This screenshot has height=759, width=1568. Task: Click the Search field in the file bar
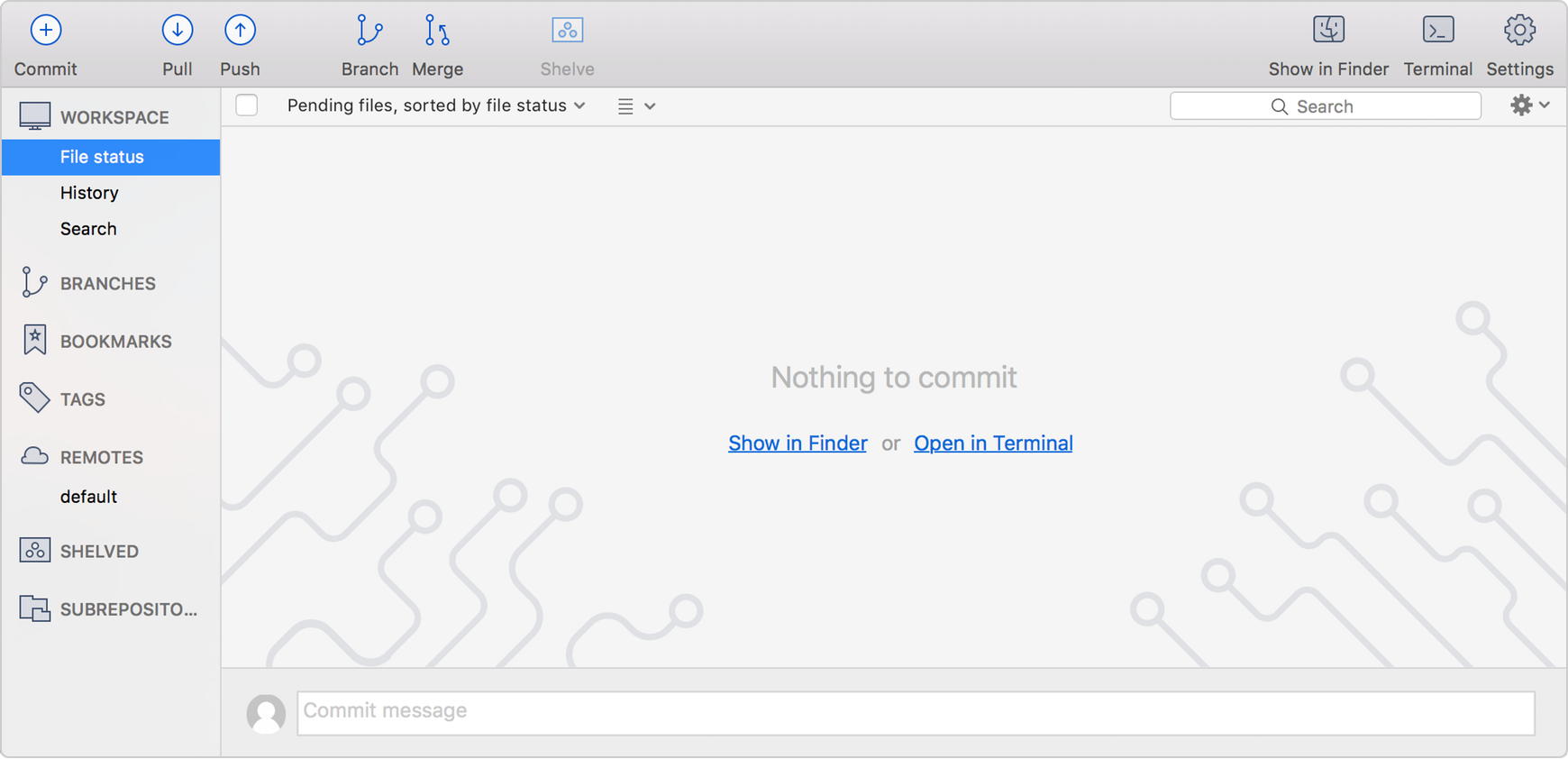[1325, 106]
